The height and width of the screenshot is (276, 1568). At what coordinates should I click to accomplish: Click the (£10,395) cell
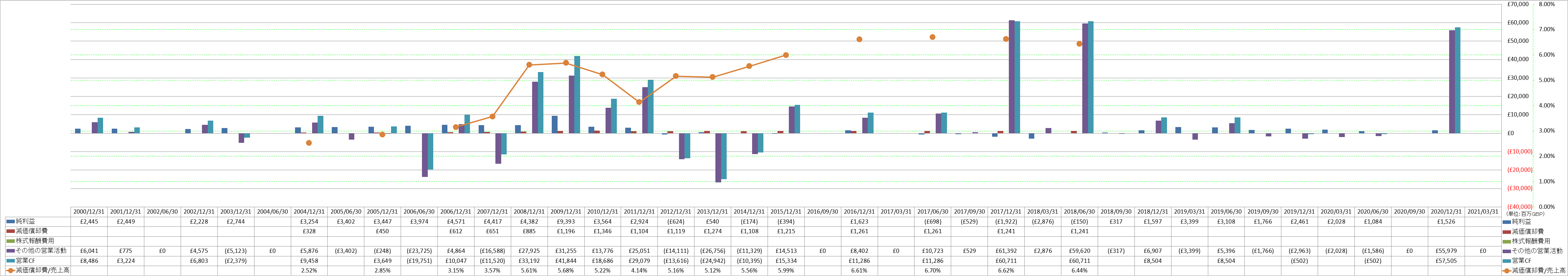pos(749,261)
